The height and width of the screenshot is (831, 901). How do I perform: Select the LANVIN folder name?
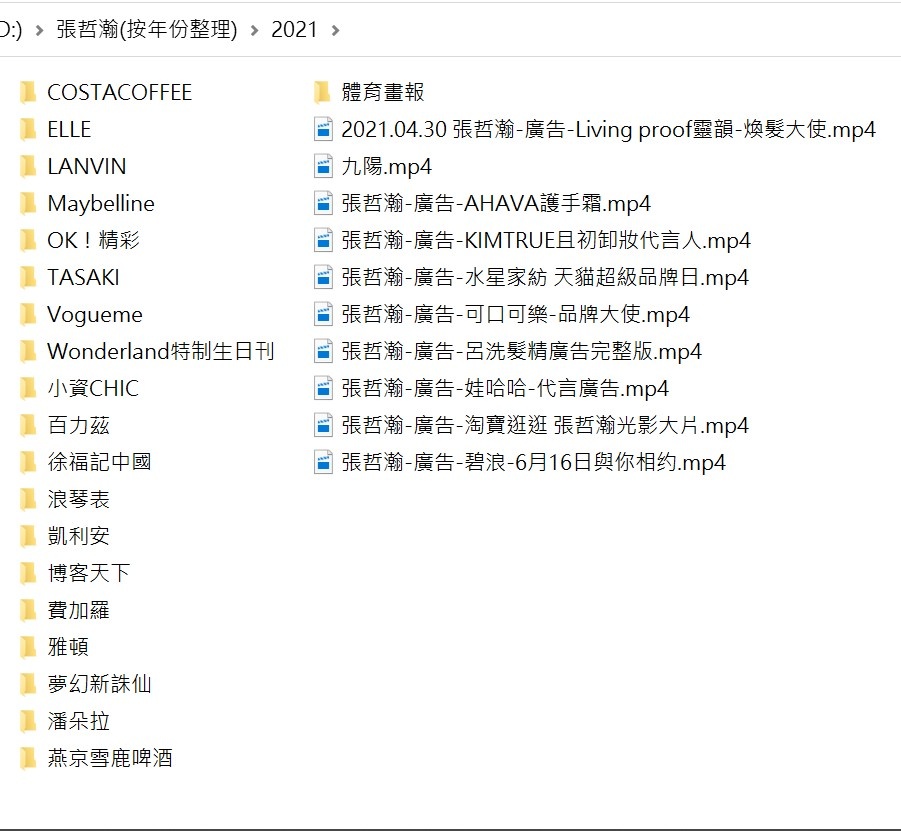point(87,167)
